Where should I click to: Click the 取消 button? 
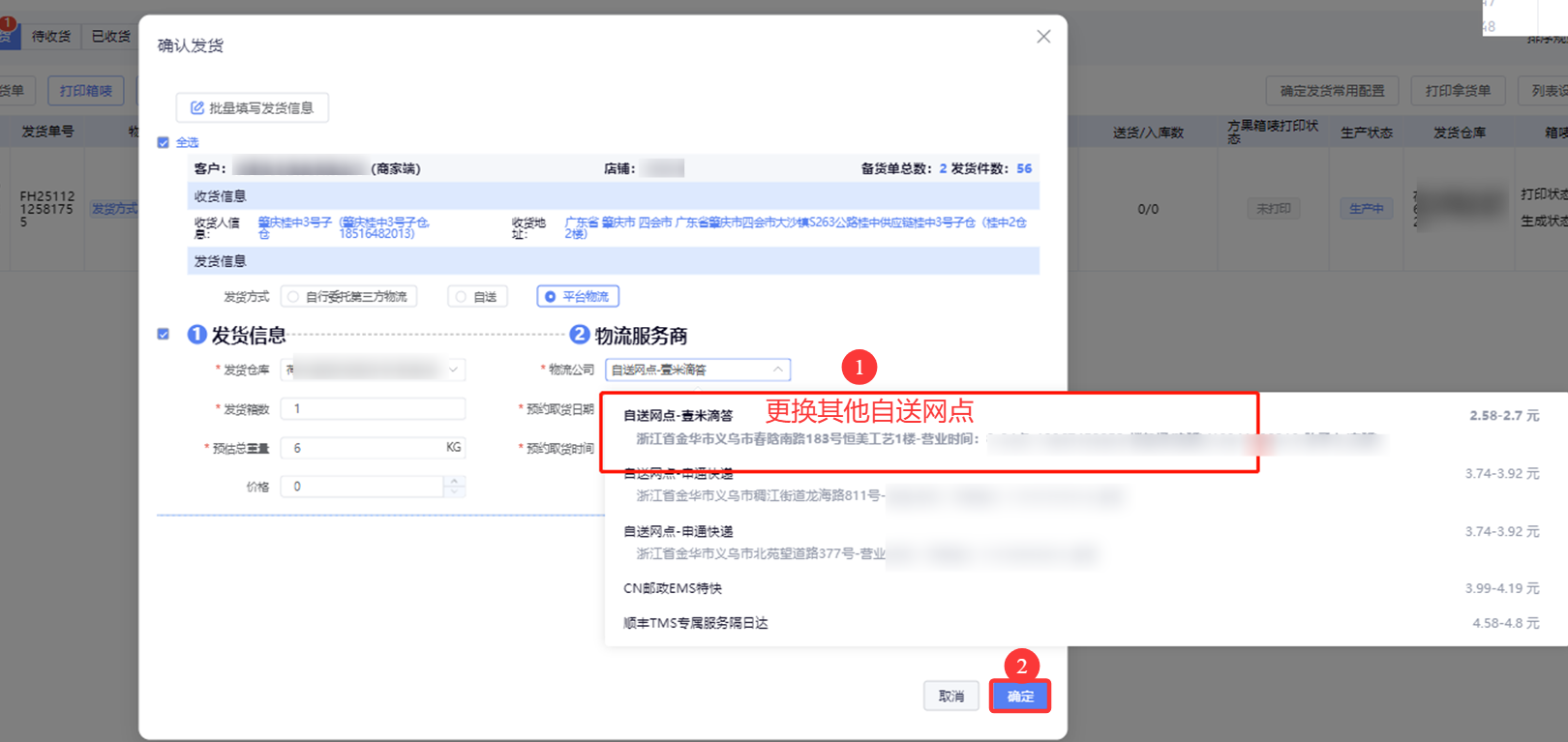pos(951,696)
